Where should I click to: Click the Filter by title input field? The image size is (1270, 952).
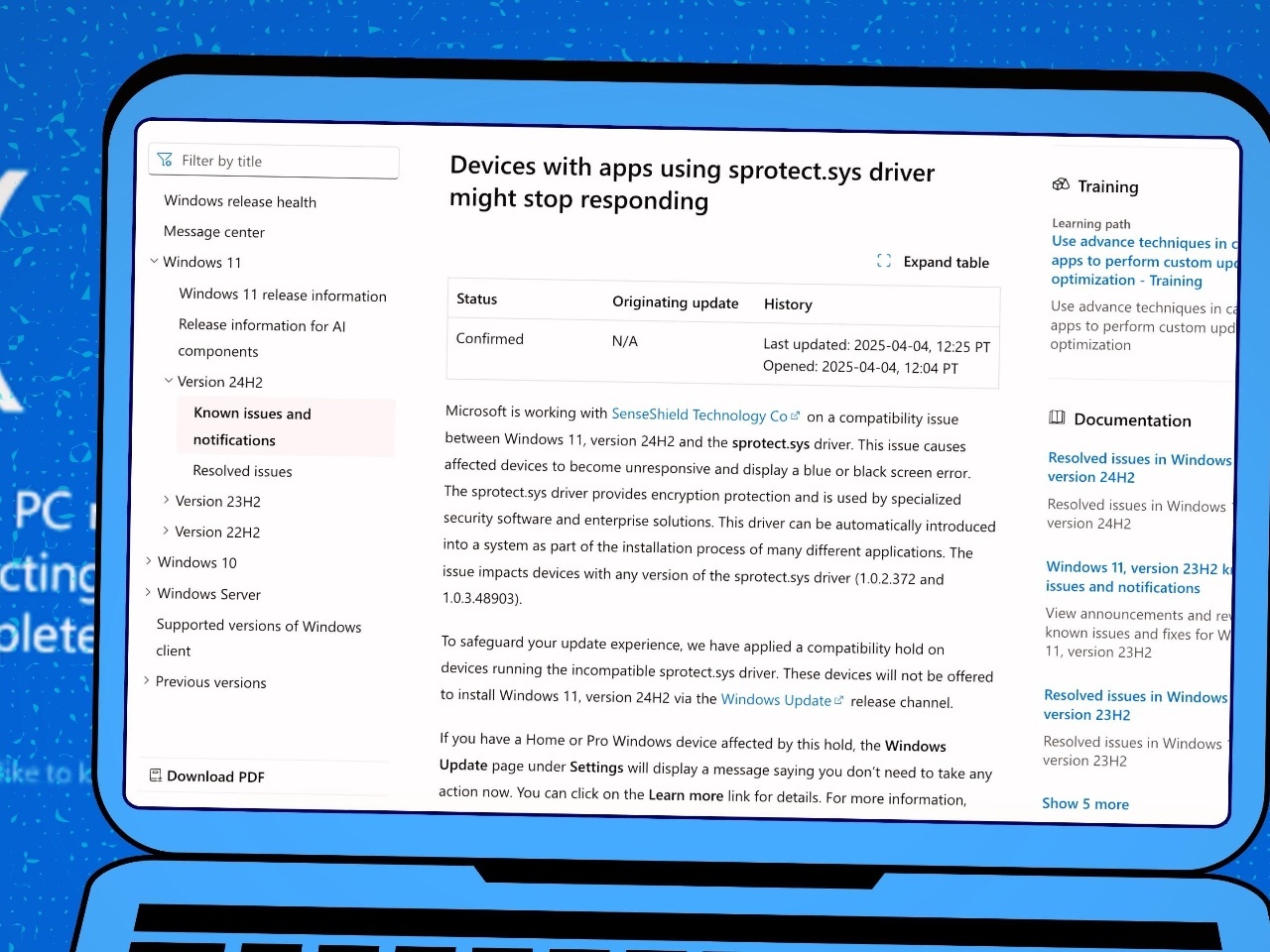(274, 162)
